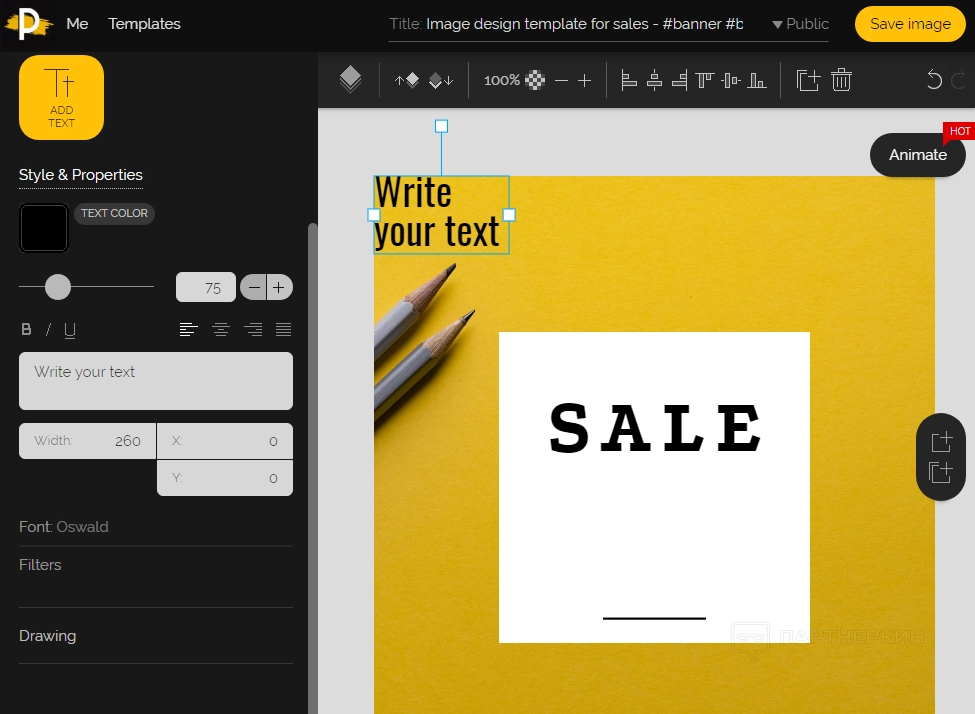Expand the Drawing section

47,636
